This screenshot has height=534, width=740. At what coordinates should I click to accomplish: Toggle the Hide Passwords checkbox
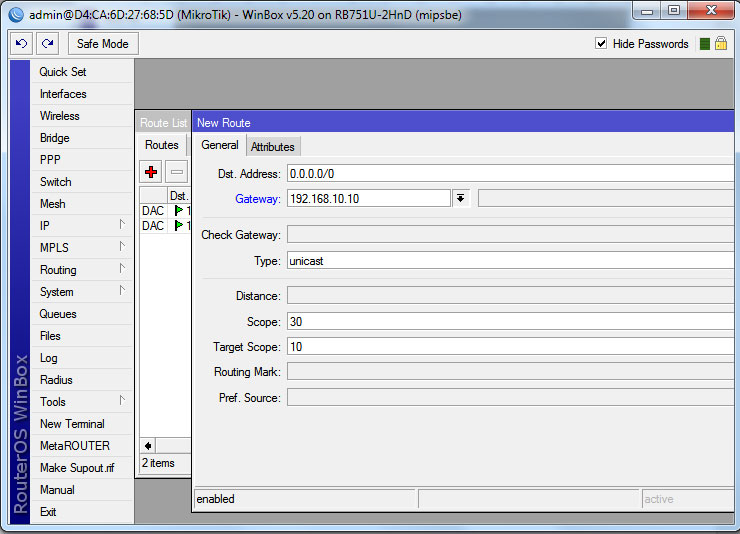[601, 44]
